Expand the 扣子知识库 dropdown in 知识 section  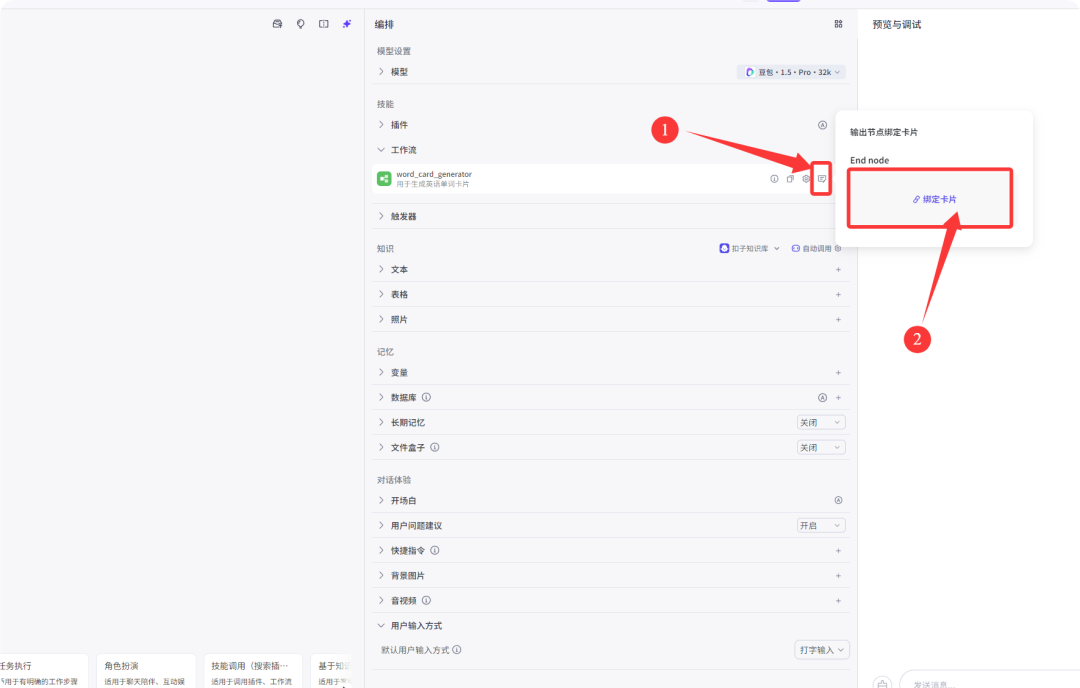click(x=748, y=247)
